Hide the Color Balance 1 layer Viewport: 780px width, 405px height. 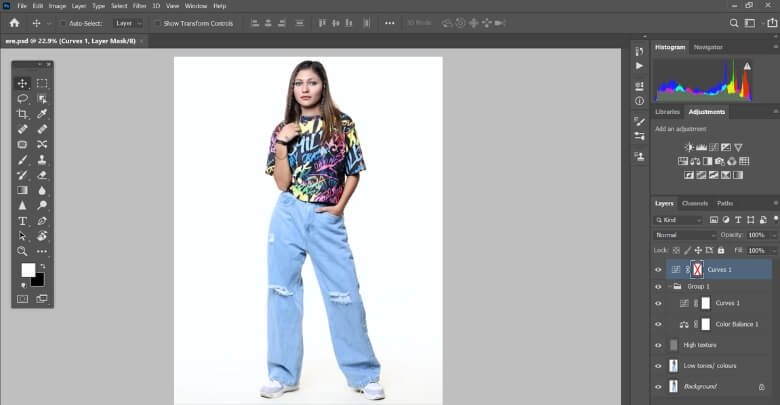[x=658, y=324]
